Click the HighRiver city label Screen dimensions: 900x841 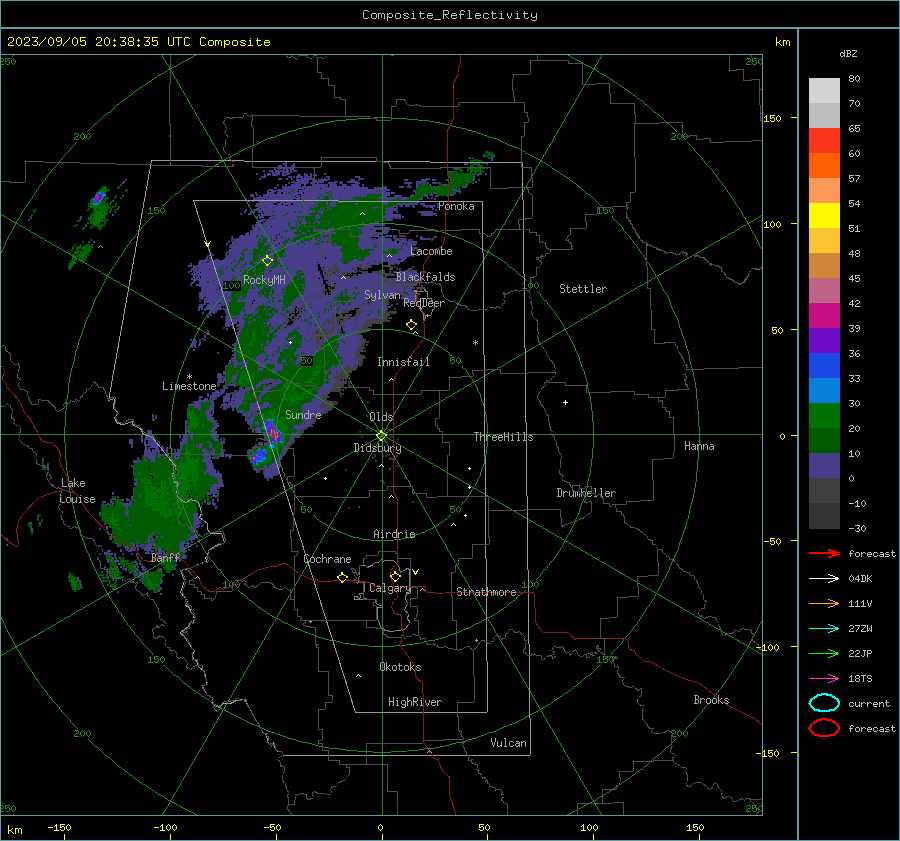[x=415, y=702]
